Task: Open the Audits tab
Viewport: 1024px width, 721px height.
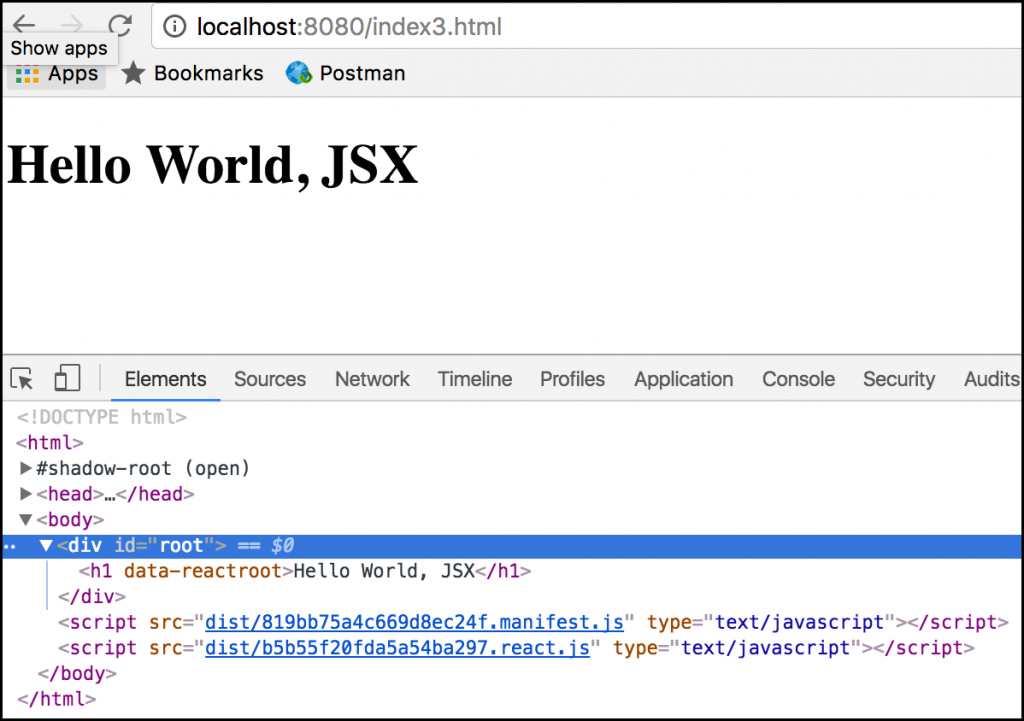Action: [x=991, y=379]
